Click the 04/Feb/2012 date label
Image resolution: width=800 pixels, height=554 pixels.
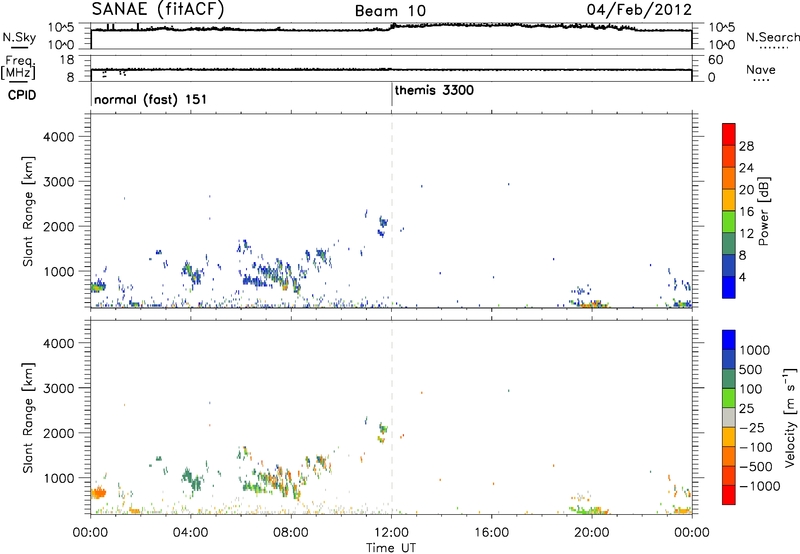click(x=639, y=10)
